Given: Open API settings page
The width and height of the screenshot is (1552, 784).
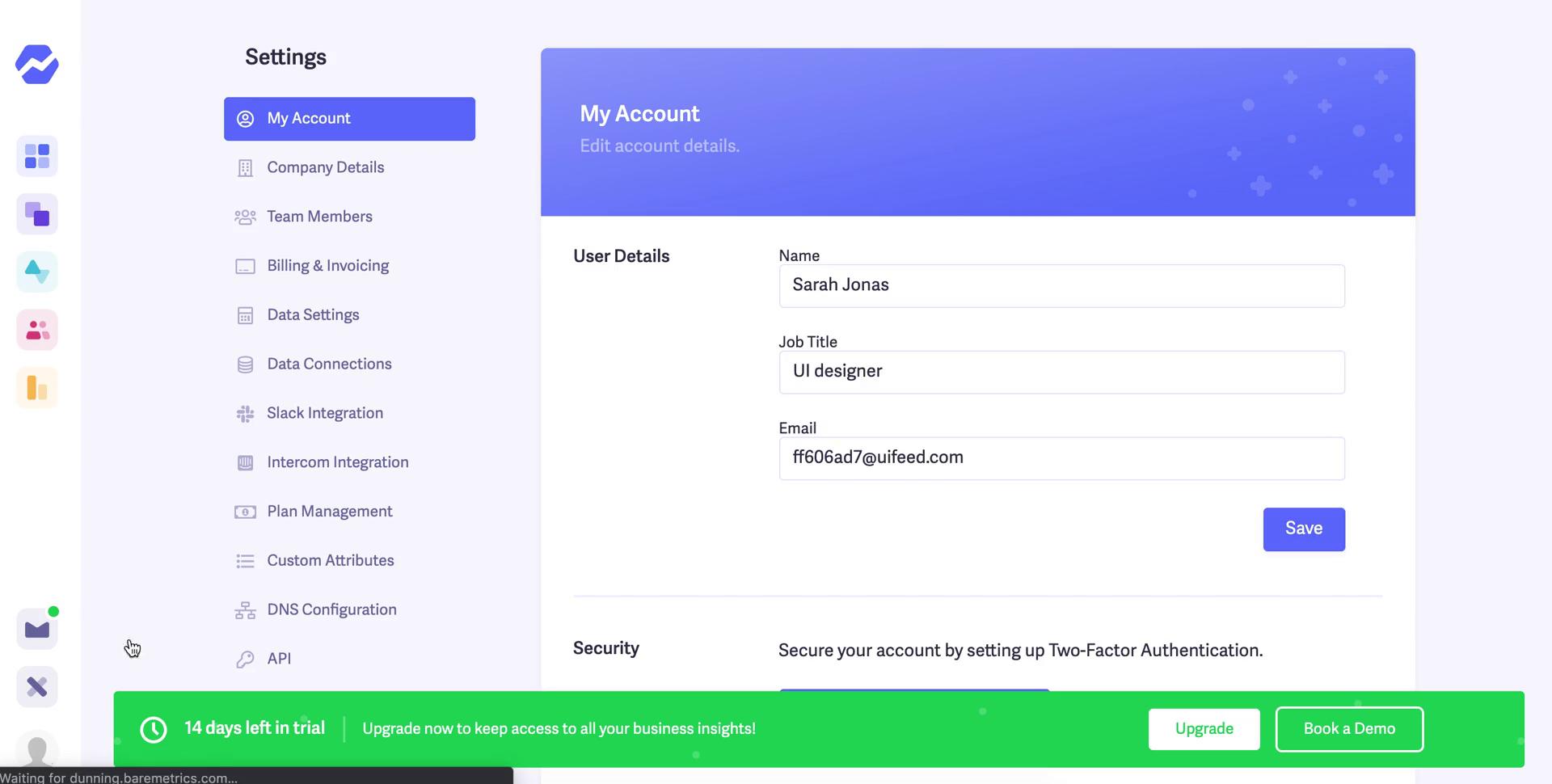Looking at the screenshot, I should (349, 660).
